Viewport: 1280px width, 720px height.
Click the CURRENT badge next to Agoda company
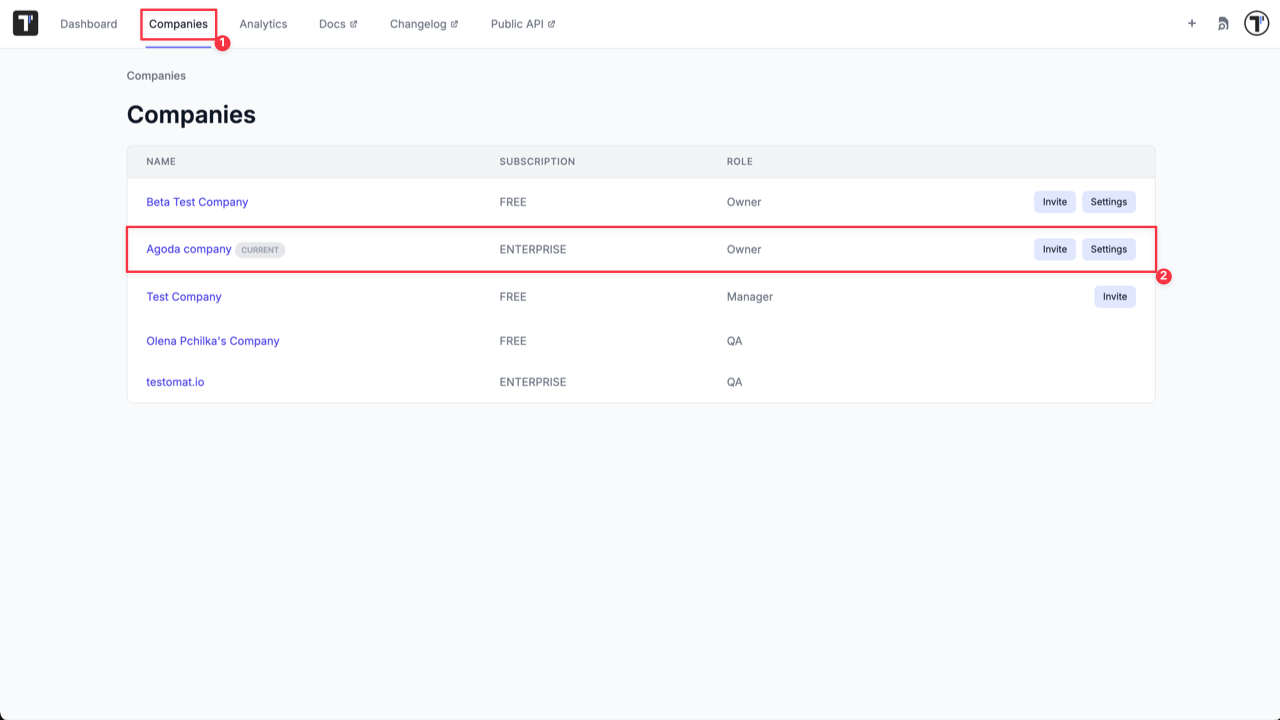(259, 249)
